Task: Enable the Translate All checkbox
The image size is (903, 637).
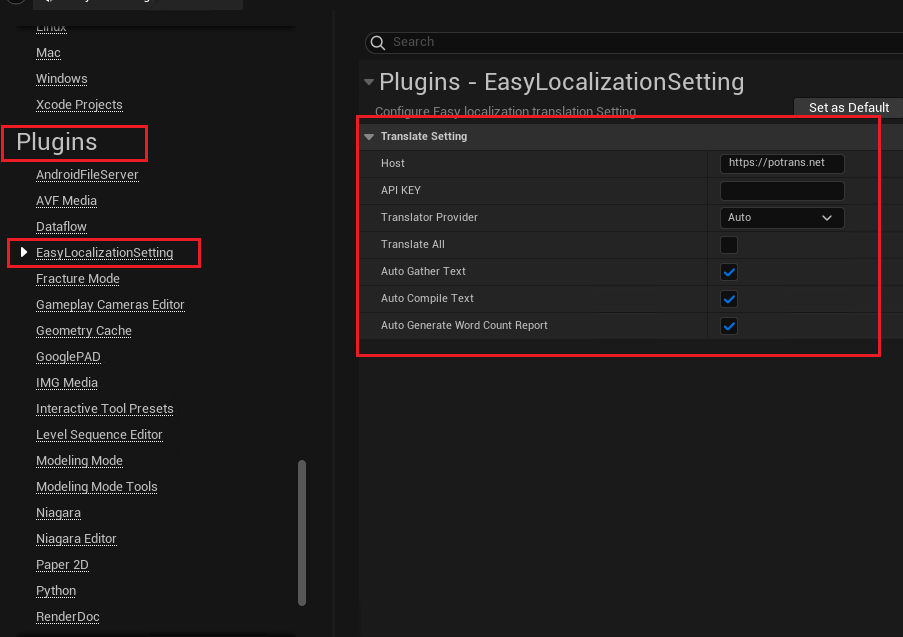Action: point(729,245)
